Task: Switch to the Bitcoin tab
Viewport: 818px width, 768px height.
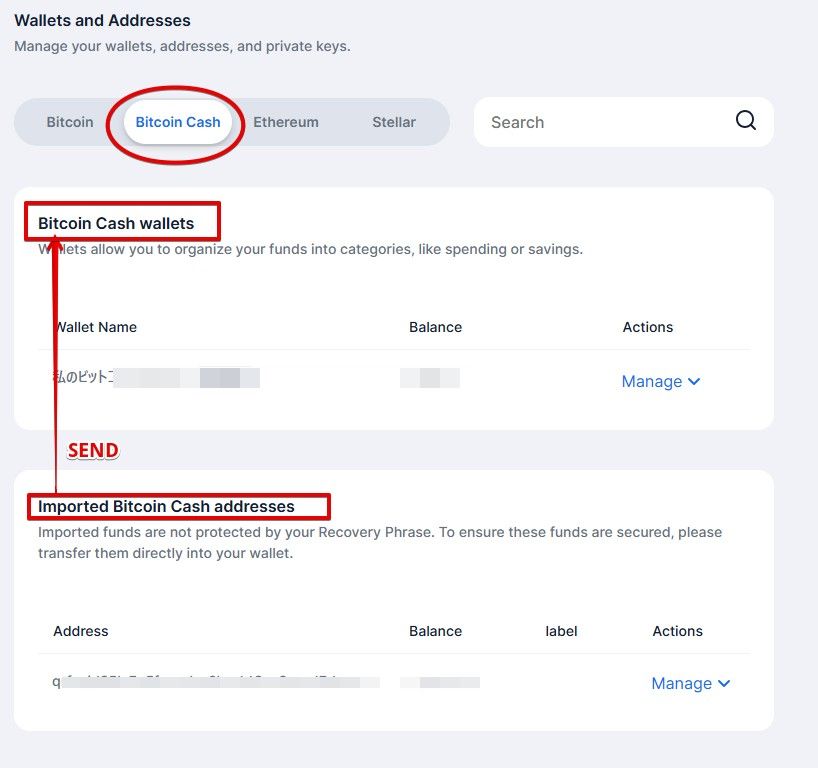Action: tap(70, 122)
